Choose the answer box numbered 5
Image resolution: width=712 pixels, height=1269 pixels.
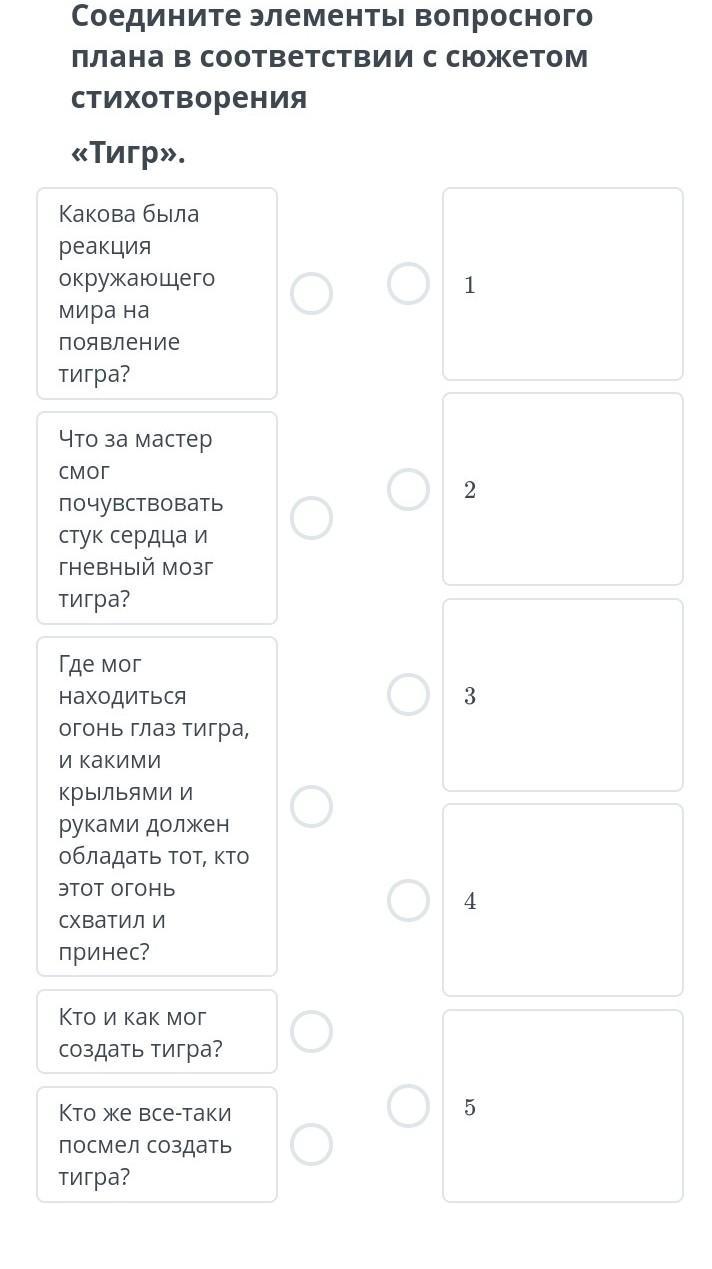(x=563, y=1106)
